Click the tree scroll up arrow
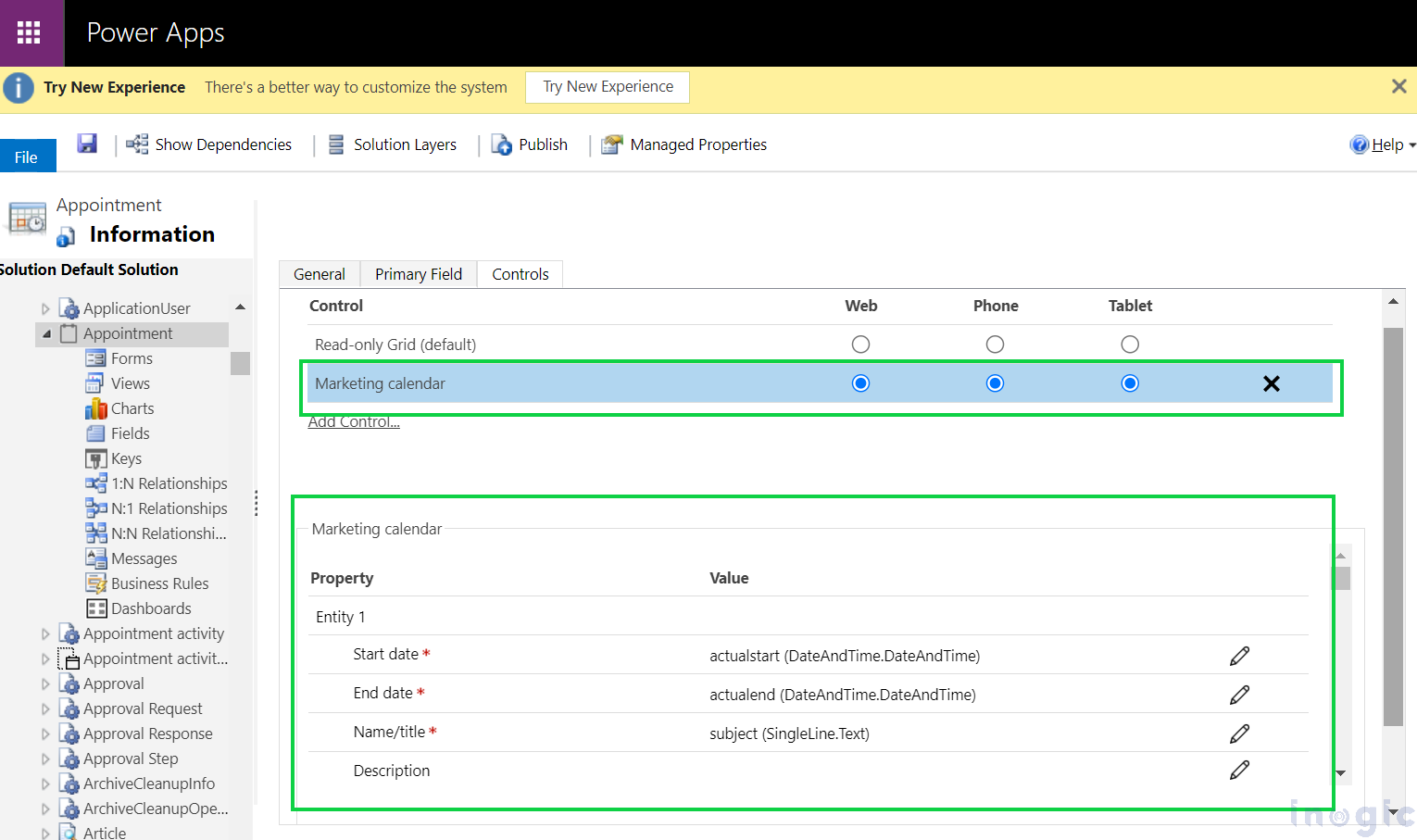Screen dimensions: 1417x840 pos(240,307)
